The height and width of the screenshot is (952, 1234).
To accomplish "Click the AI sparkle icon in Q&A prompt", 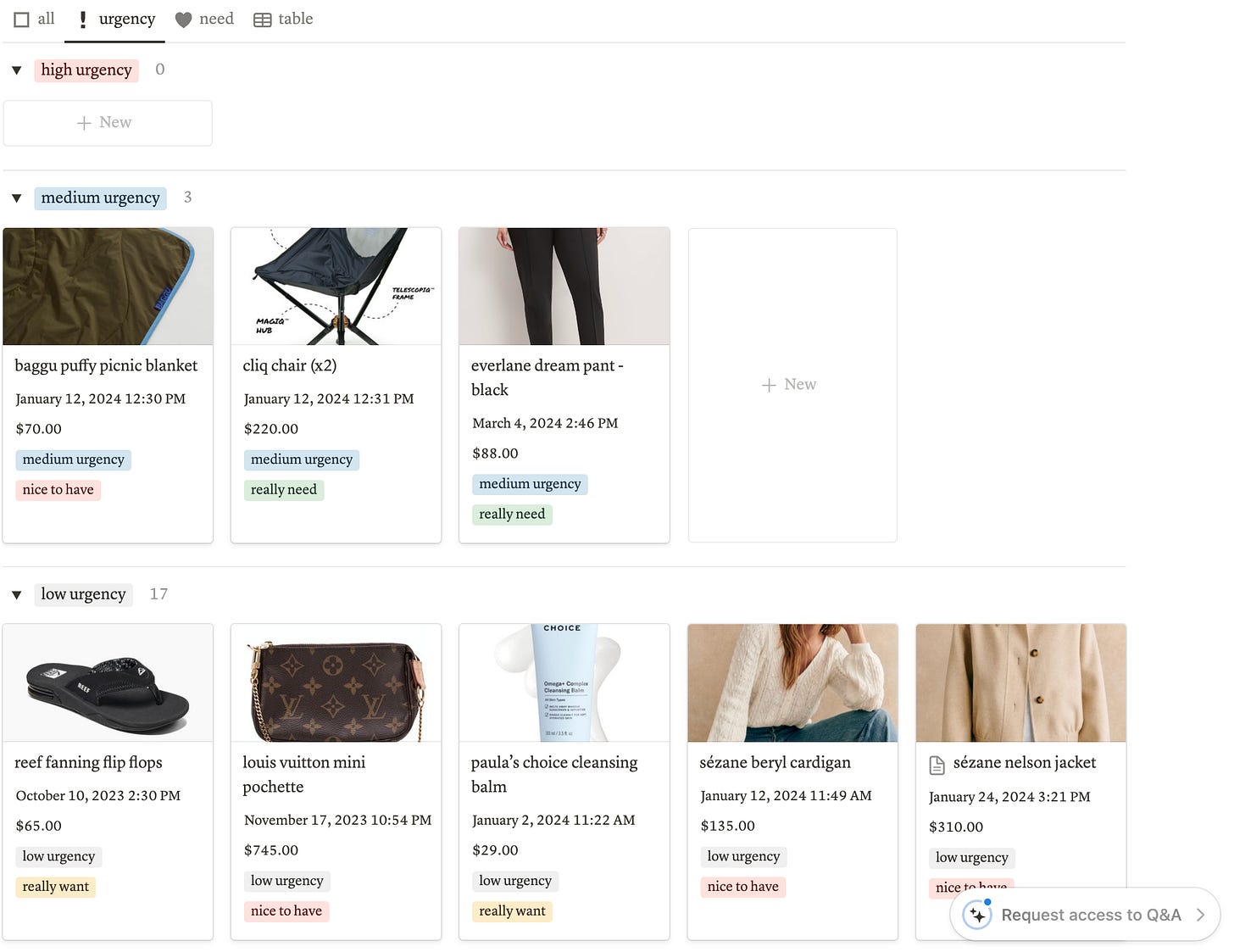I will [x=977, y=915].
